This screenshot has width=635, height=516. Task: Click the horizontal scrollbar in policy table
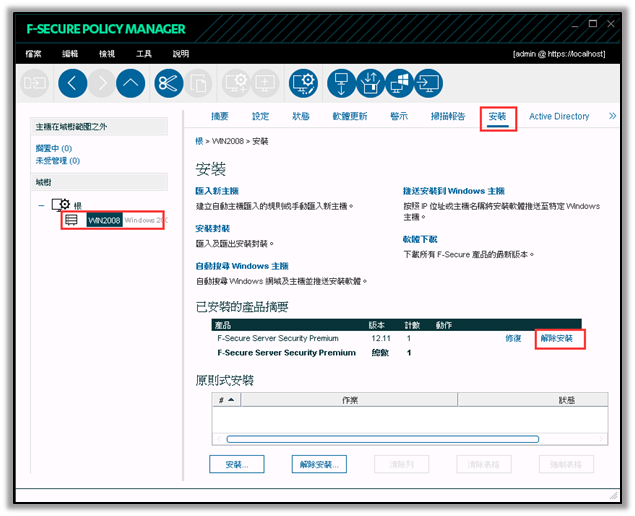pyautogui.click(x=382, y=439)
